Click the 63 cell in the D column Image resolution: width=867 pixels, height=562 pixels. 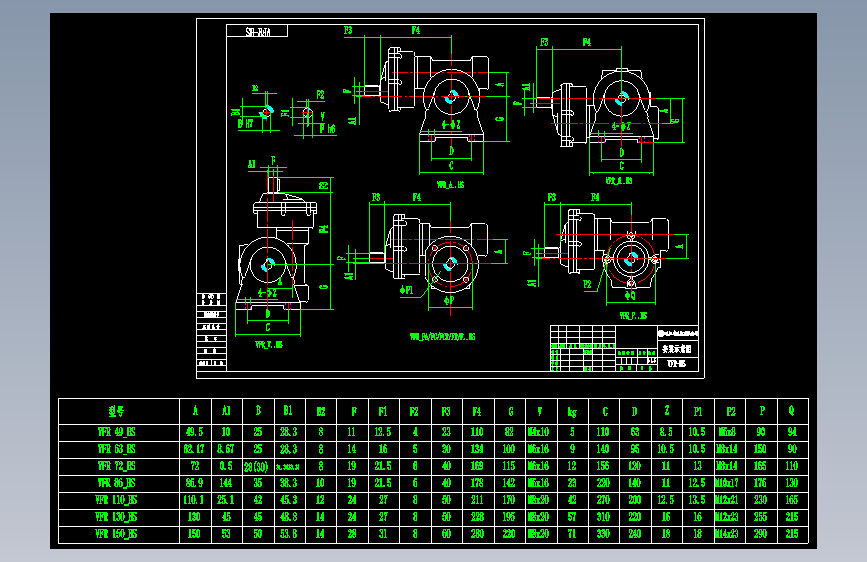coord(635,432)
